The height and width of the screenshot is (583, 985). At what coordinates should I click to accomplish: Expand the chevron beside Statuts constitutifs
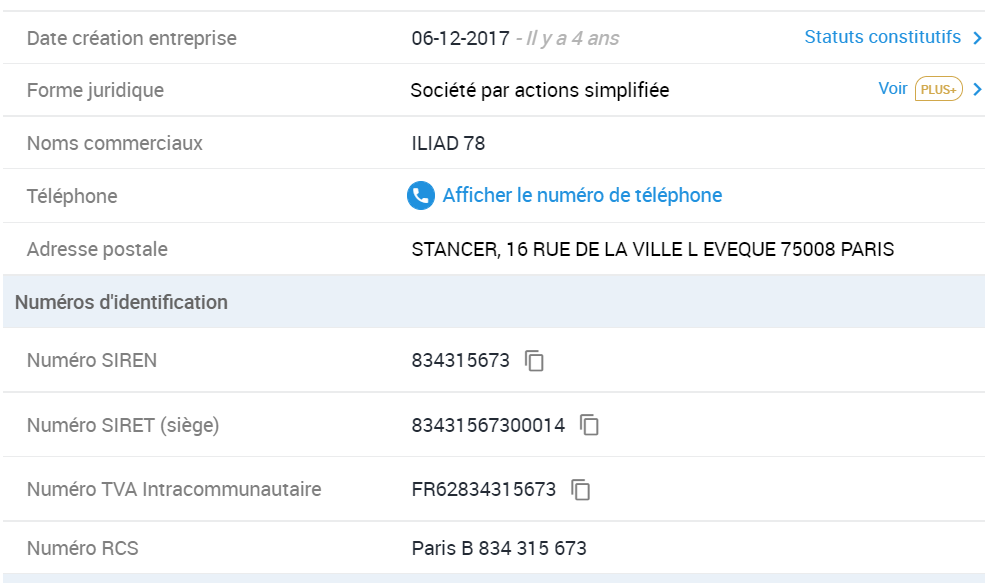tap(977, 38)
